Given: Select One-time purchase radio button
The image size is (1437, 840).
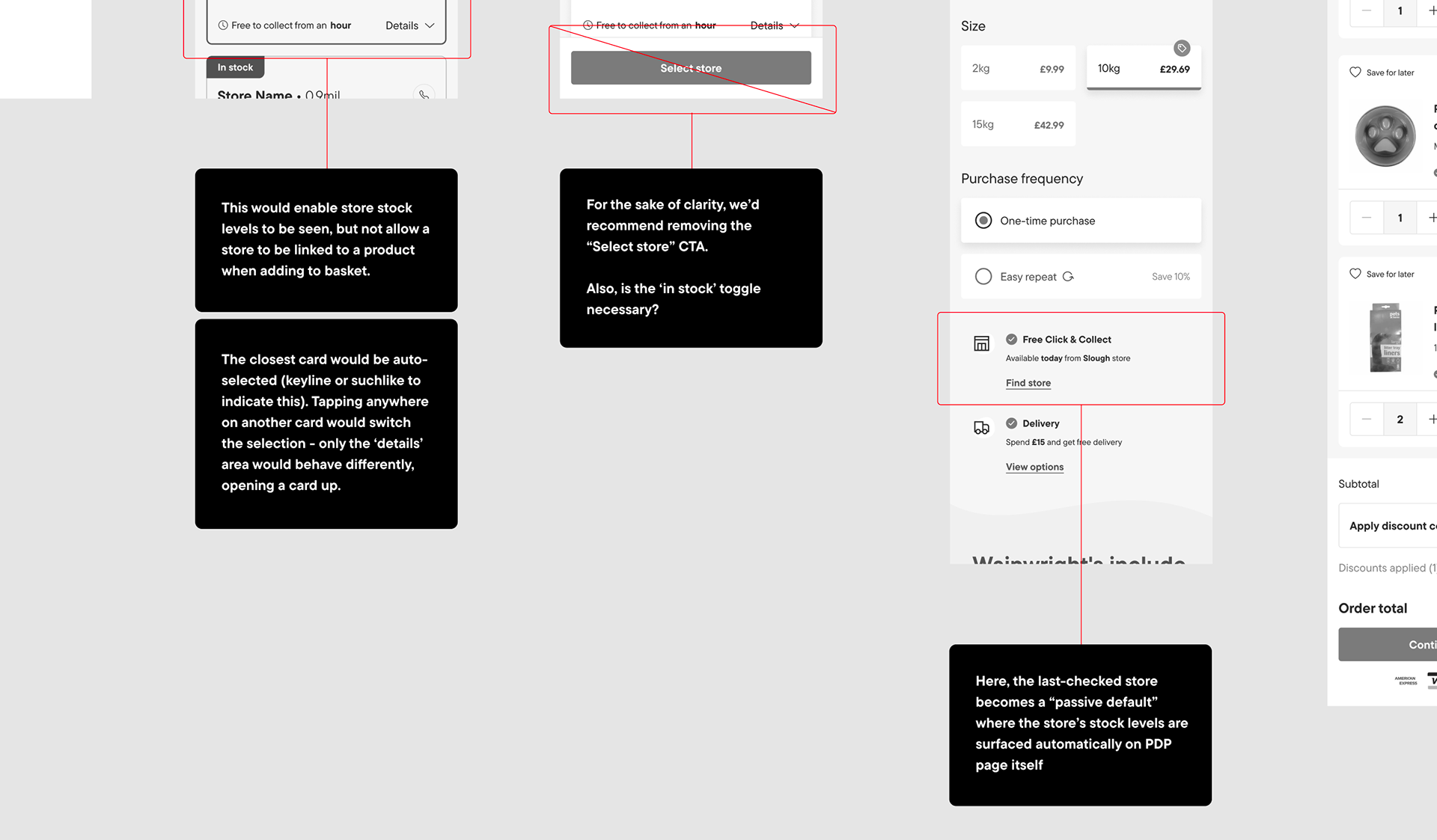Looking at the screenshot, I should click(x=983, y=221).
